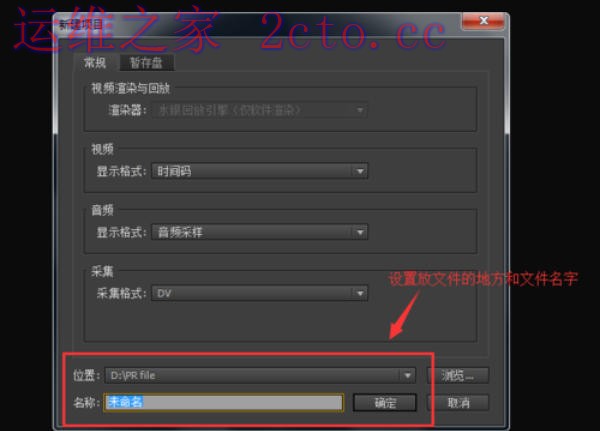Switch to the 常规 tab
The image size is (600, 431).
point(95,63)
